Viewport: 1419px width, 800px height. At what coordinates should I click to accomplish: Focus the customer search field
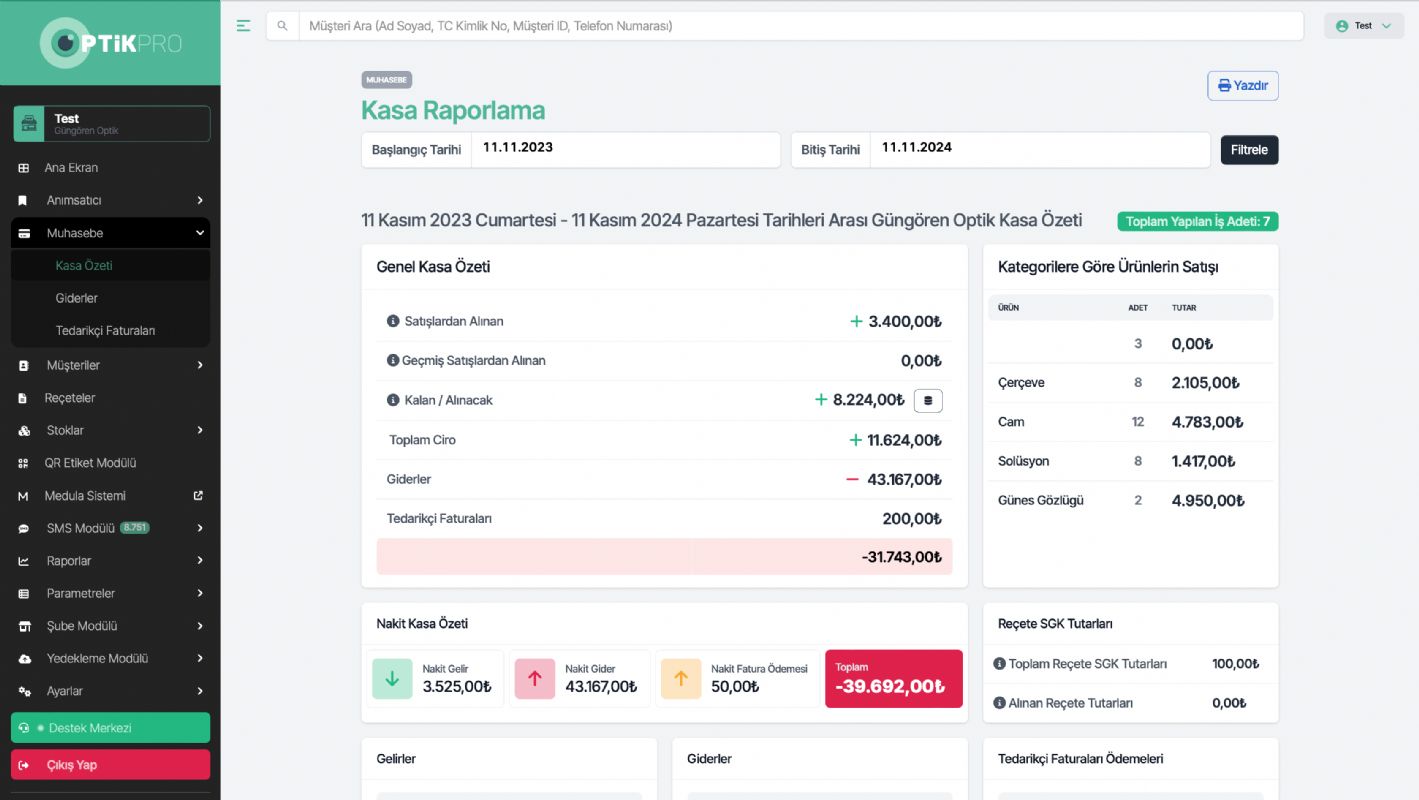coord(800,26)
